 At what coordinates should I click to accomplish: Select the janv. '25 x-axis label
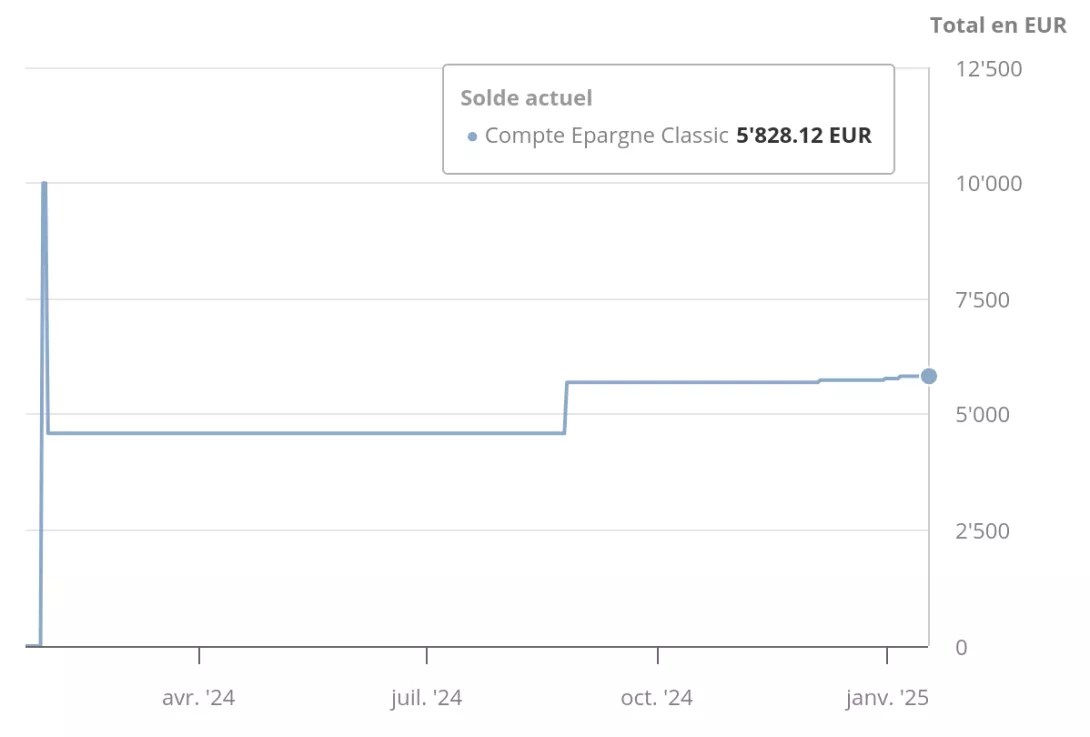887,698
